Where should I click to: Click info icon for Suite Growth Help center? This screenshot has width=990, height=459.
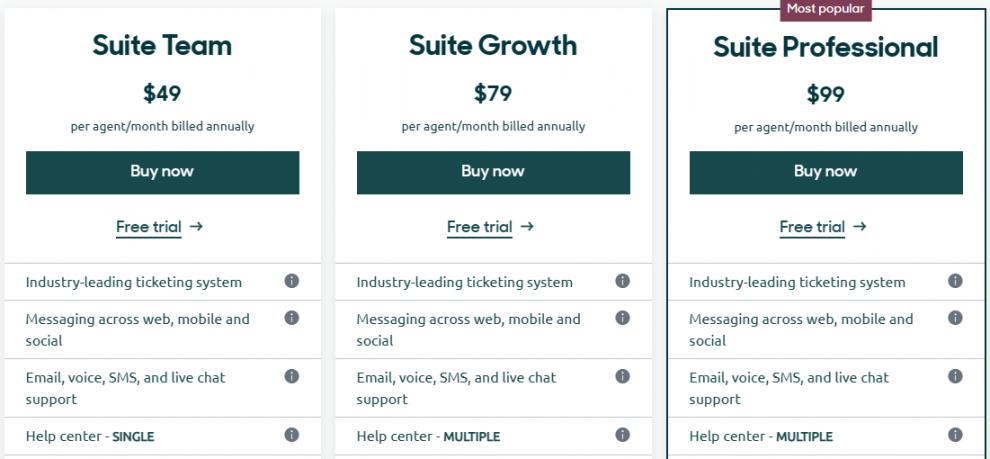click(x=622, y=435)
